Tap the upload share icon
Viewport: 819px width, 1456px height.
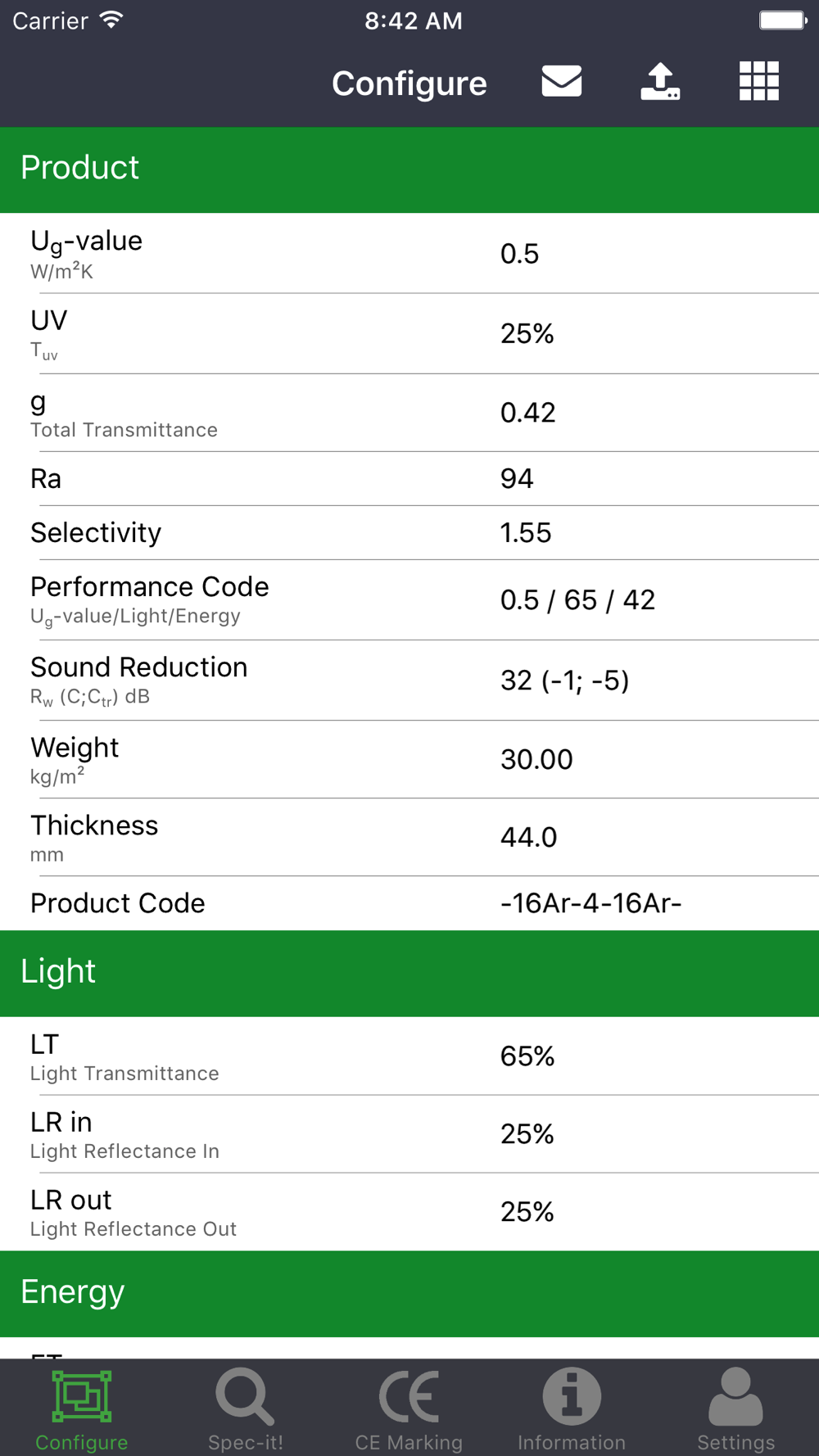point(660,82)
